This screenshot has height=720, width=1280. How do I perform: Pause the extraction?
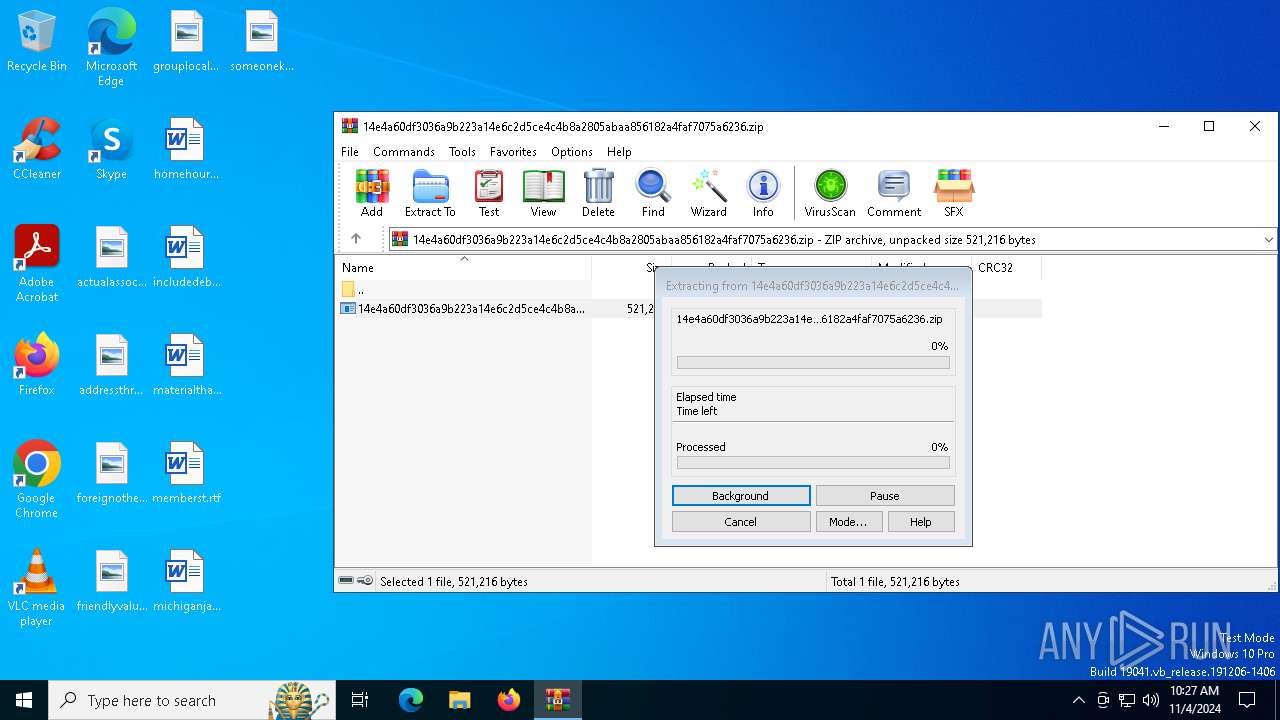pos(885,496)
